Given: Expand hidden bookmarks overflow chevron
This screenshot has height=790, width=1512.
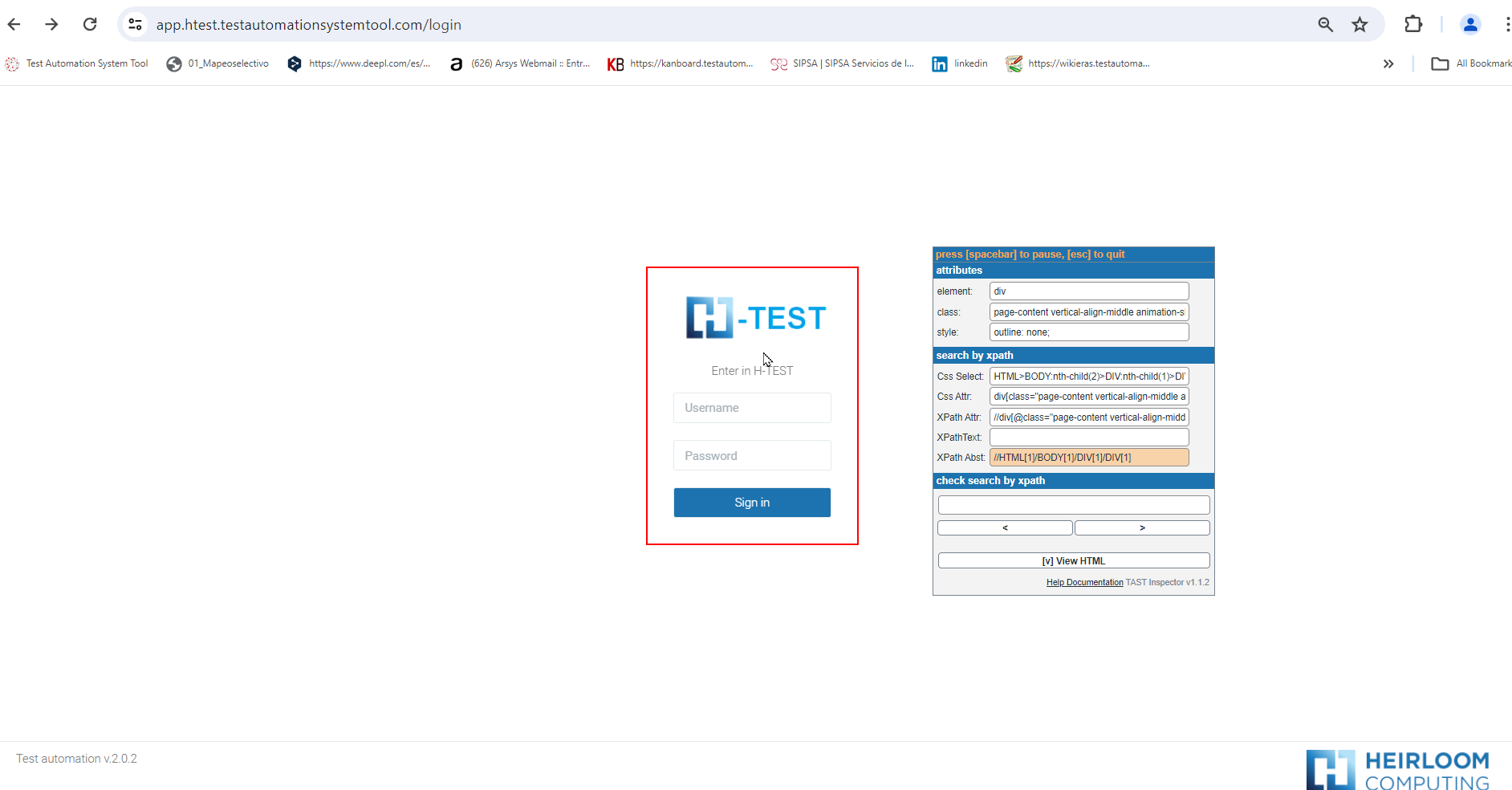Looking at the screenshot, I should (1388, 64).
